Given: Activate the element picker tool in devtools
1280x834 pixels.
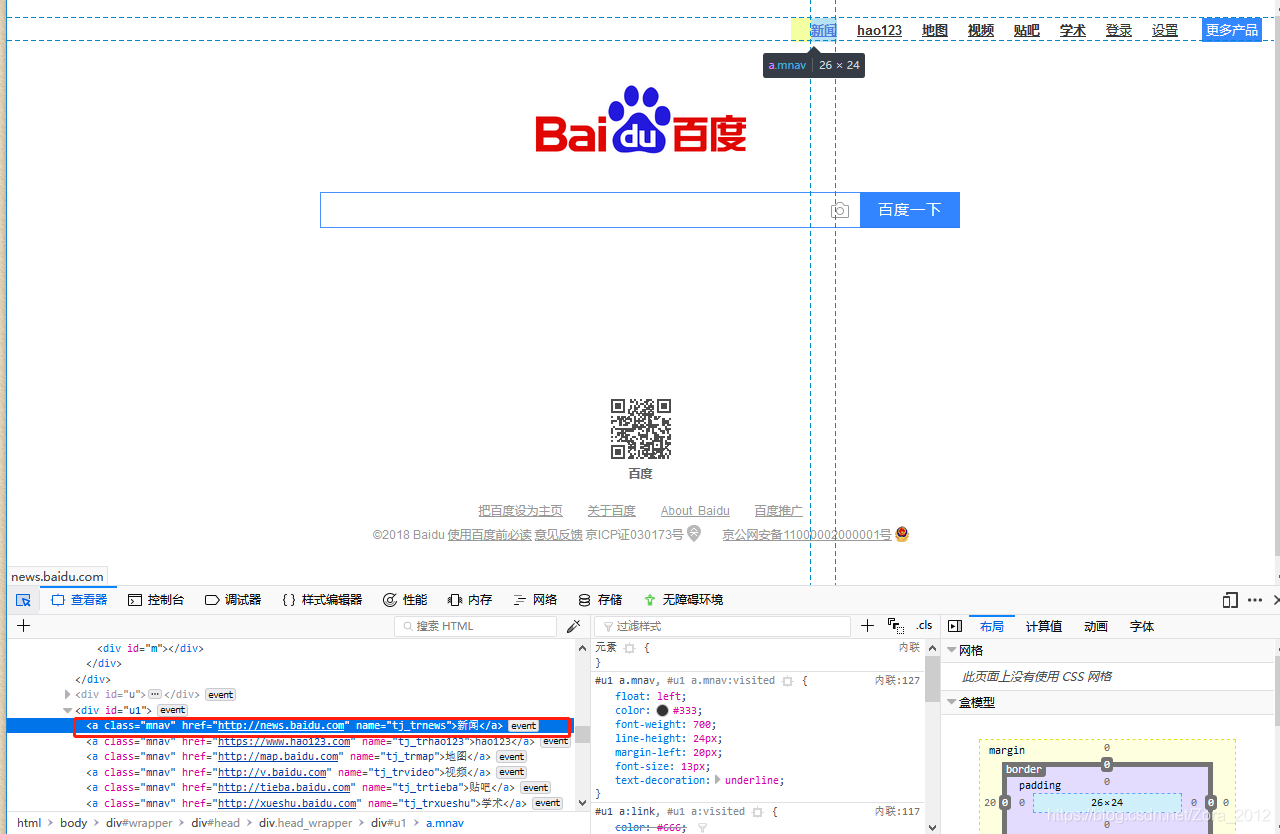Looking at the screenshot, I should [23, 600].
